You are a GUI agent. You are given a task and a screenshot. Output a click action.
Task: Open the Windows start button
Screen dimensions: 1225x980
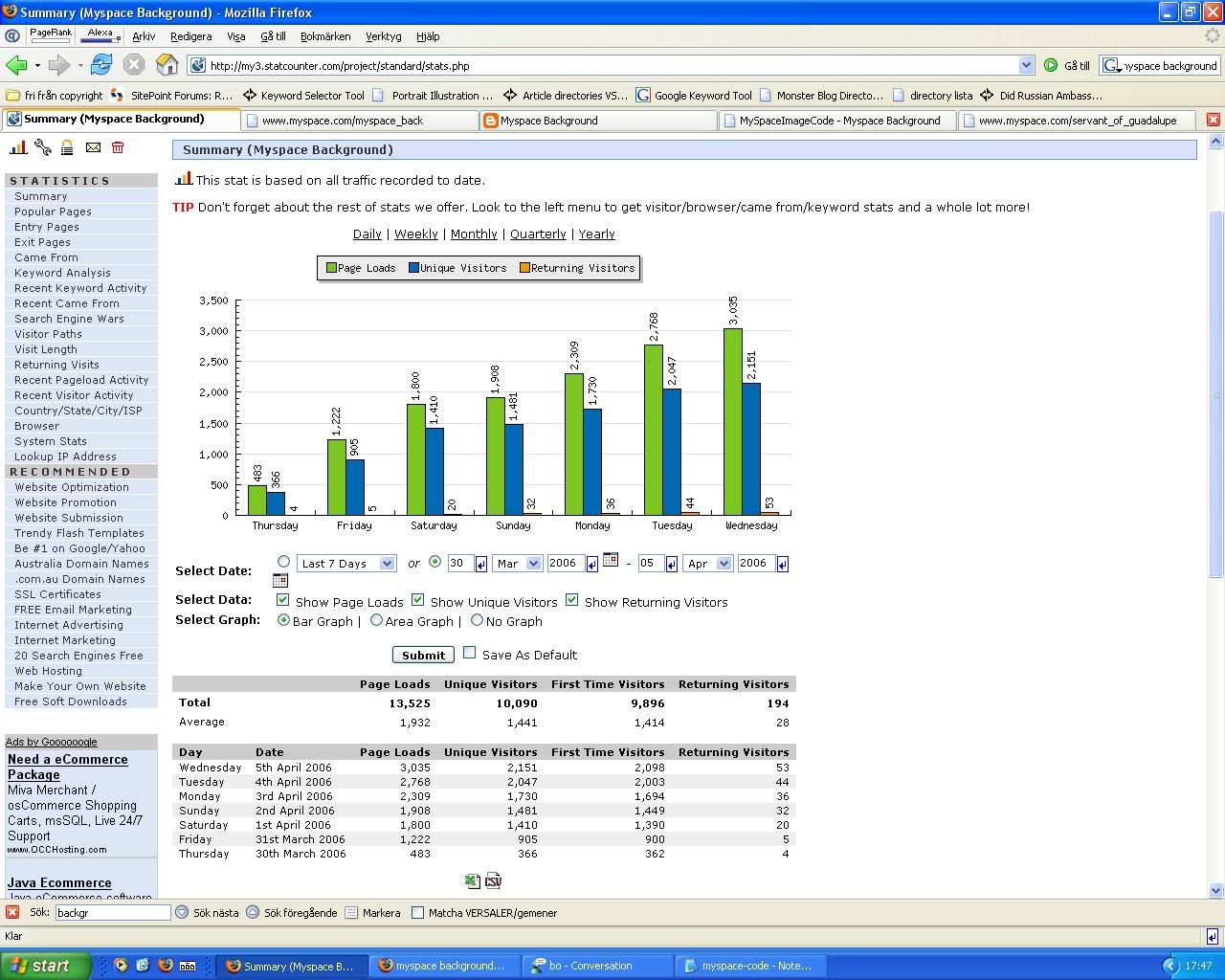tap(45, 966)
